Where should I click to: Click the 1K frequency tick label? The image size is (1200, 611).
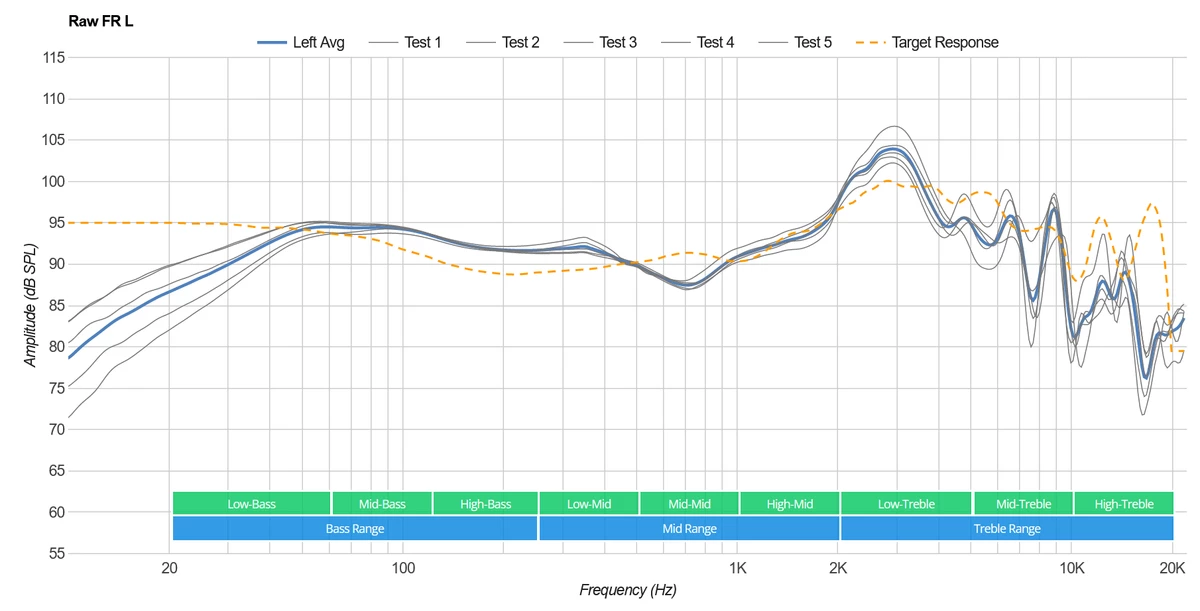coord(738,568)
